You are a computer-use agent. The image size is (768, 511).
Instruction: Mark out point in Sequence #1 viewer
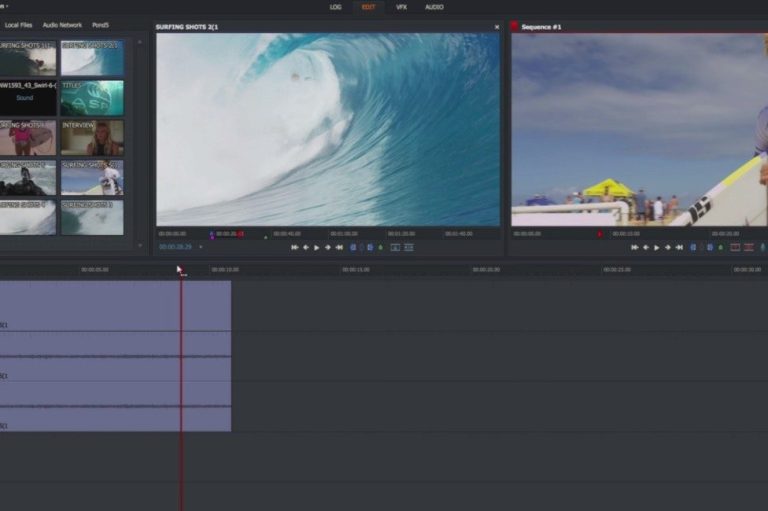coord(710,247)
